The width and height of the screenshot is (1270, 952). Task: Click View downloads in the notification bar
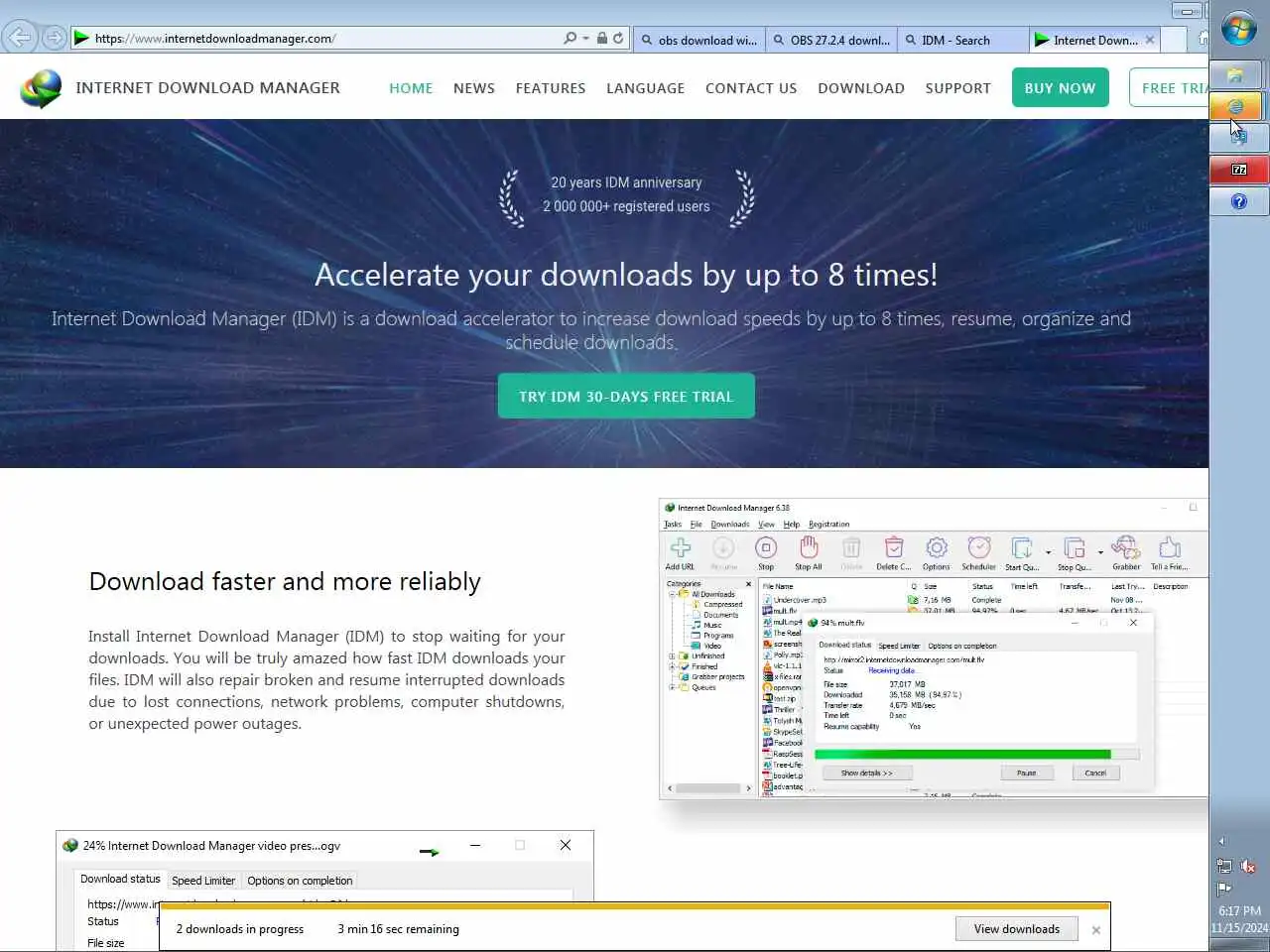[1017, 929]
